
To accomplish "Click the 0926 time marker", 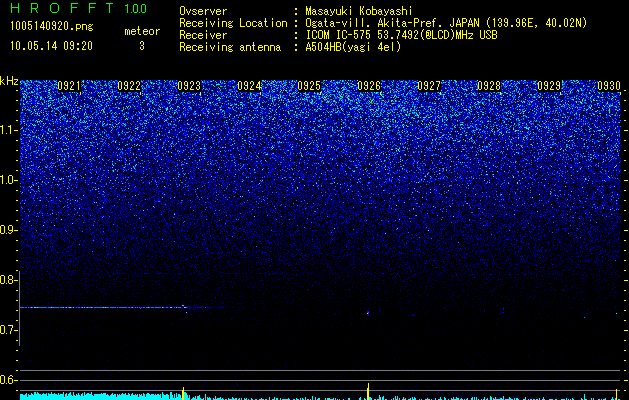I will (x=369, y=86).
